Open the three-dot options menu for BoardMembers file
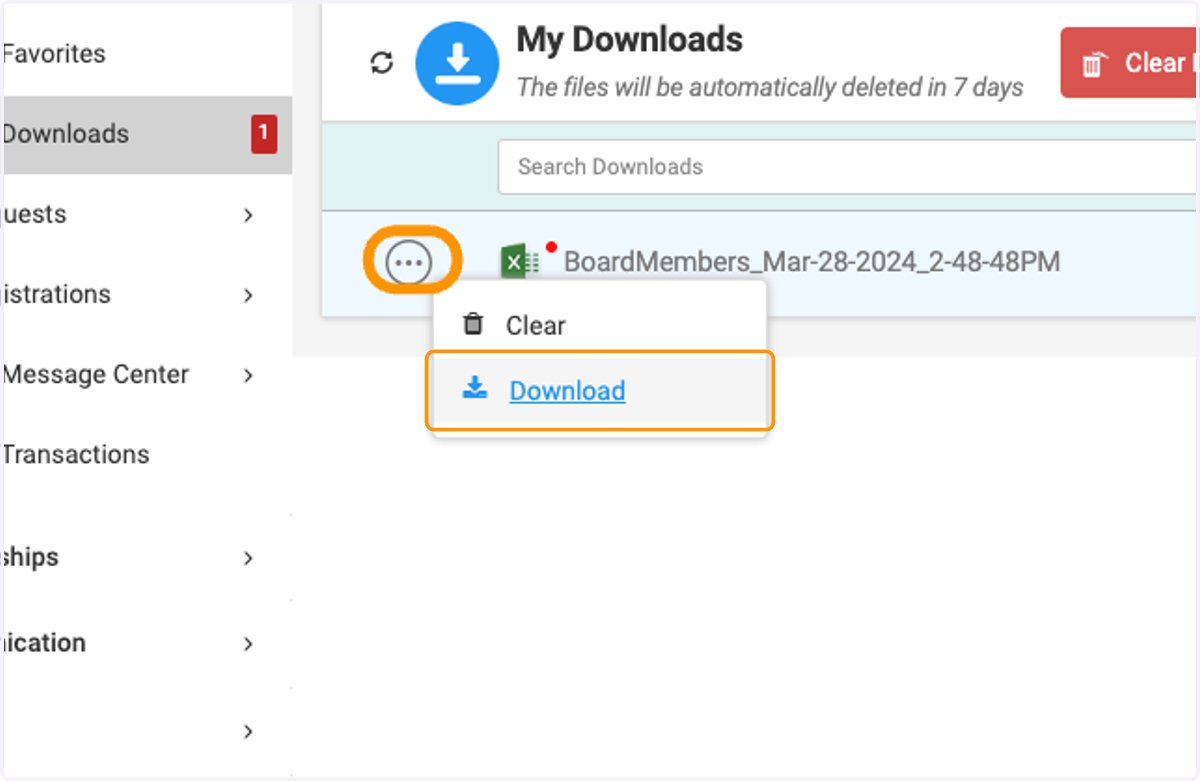The height and width of the screenshot is (781, 1200). (409, 263)
